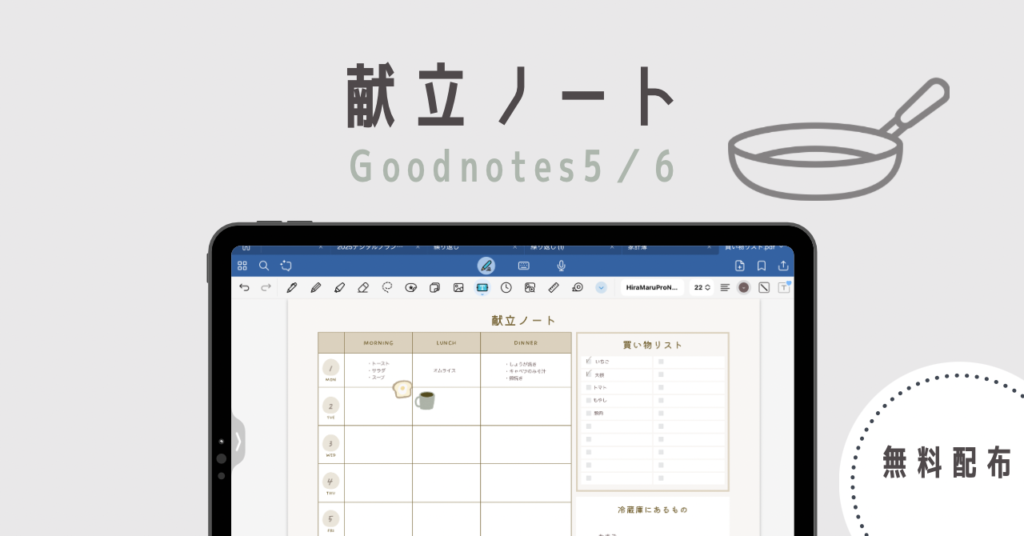The height and width of the screenshot is (536, 1024).
Task: Select the Image insert tool
Action: pos(458,287)
